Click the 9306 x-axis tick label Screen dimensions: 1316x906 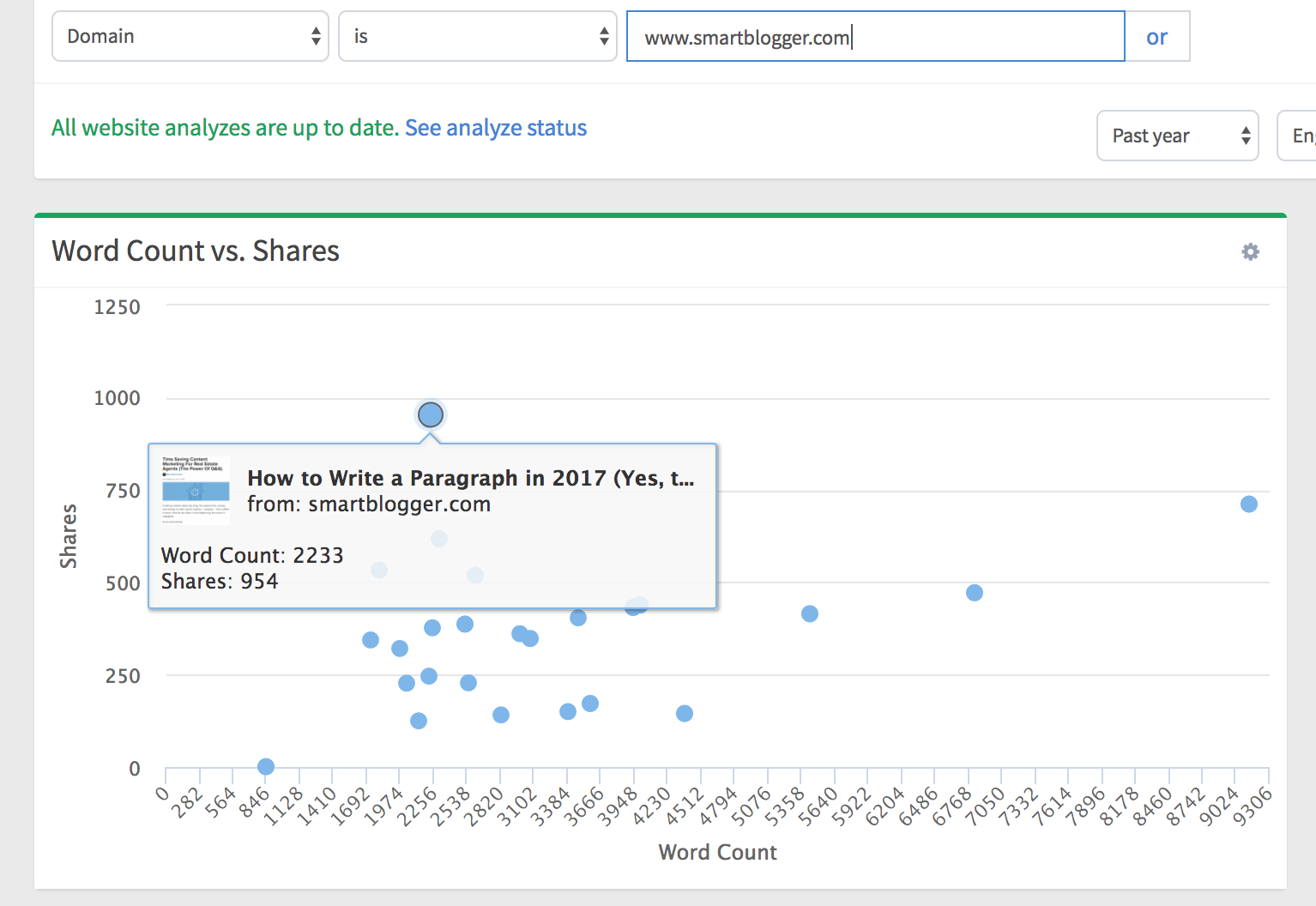pos(1253,807)
